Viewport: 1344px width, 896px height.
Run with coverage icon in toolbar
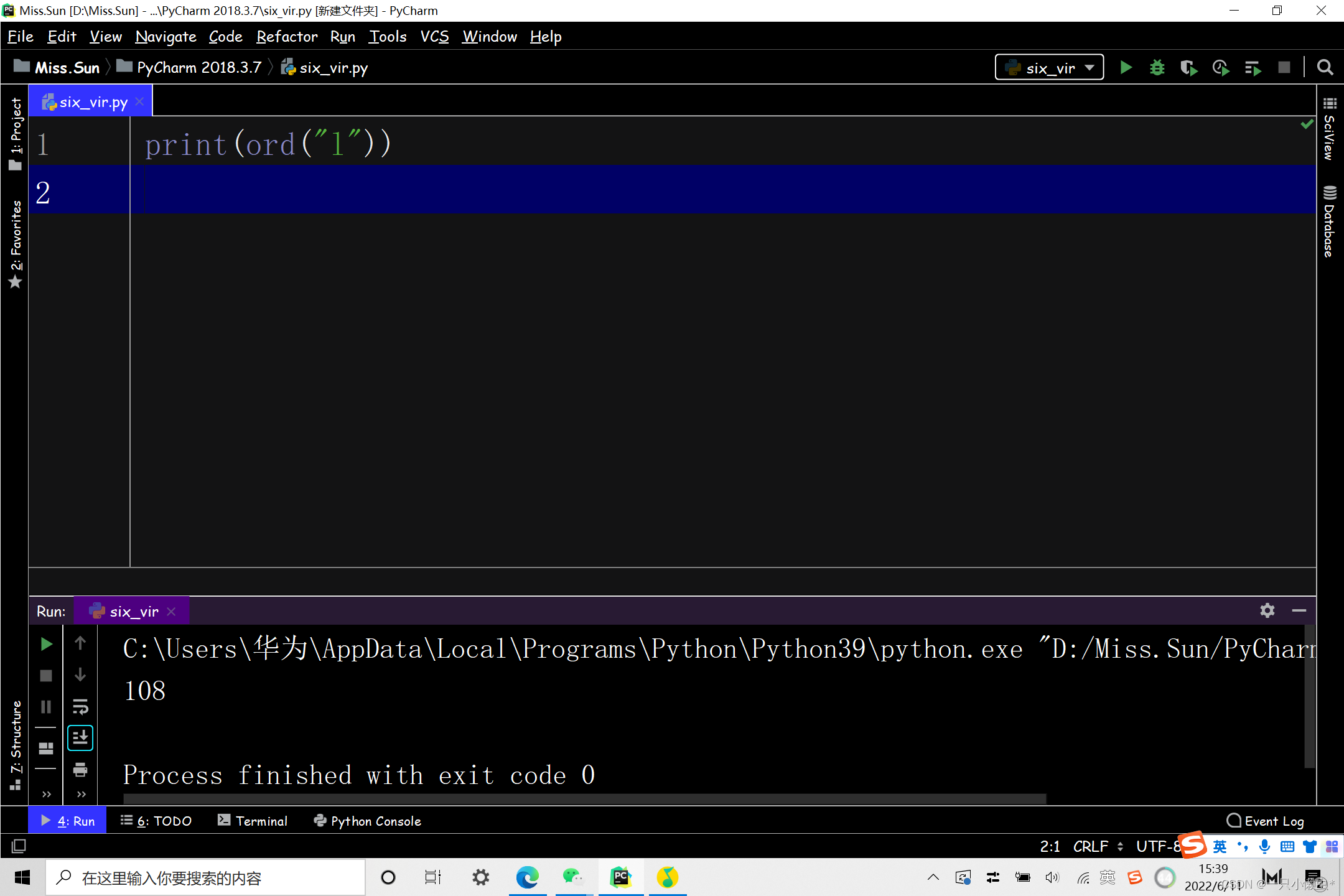[1188, 67]
